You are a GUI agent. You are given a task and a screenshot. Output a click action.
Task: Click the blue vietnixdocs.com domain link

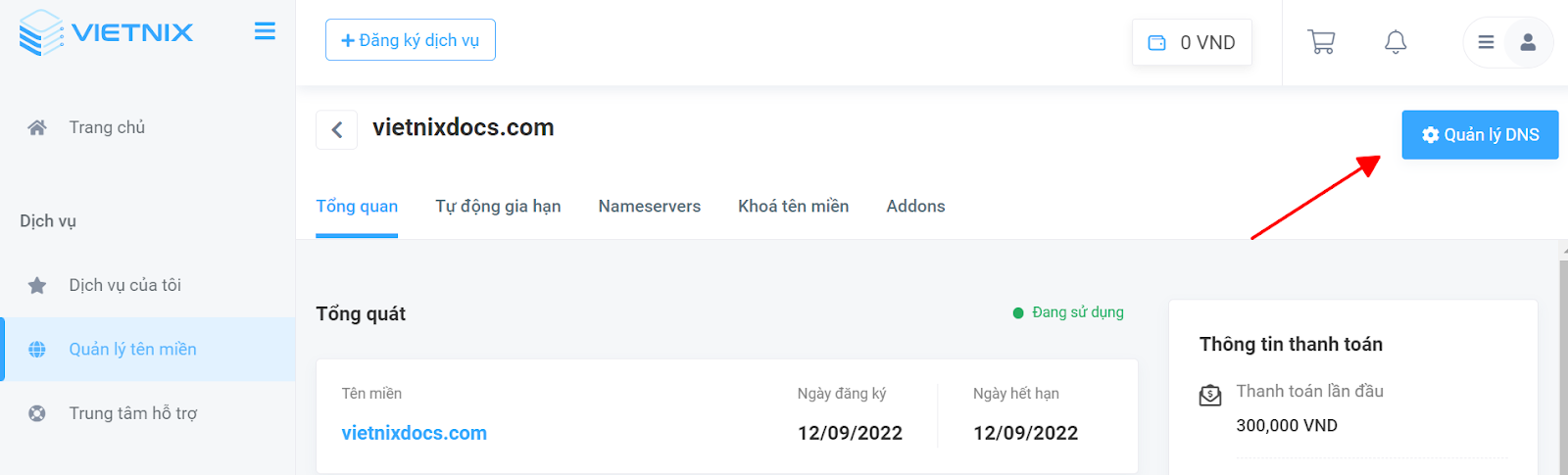pos(414,433)
